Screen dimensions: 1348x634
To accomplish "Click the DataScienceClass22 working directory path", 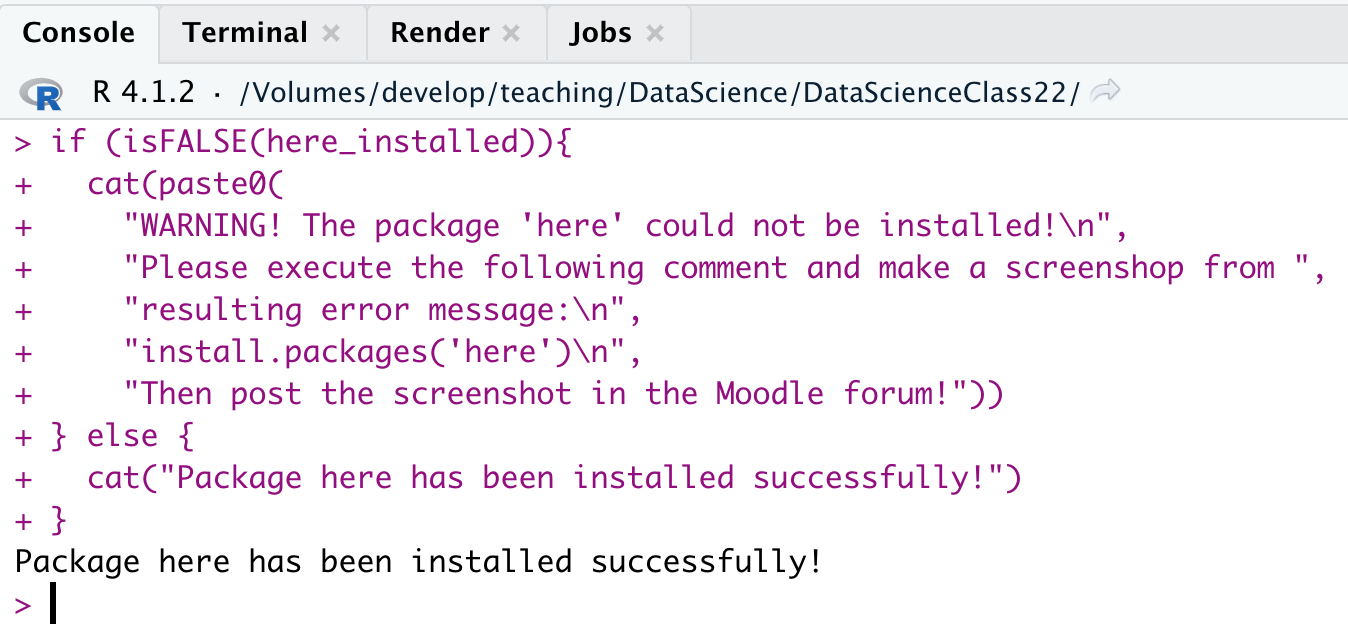I will point(660,93).
